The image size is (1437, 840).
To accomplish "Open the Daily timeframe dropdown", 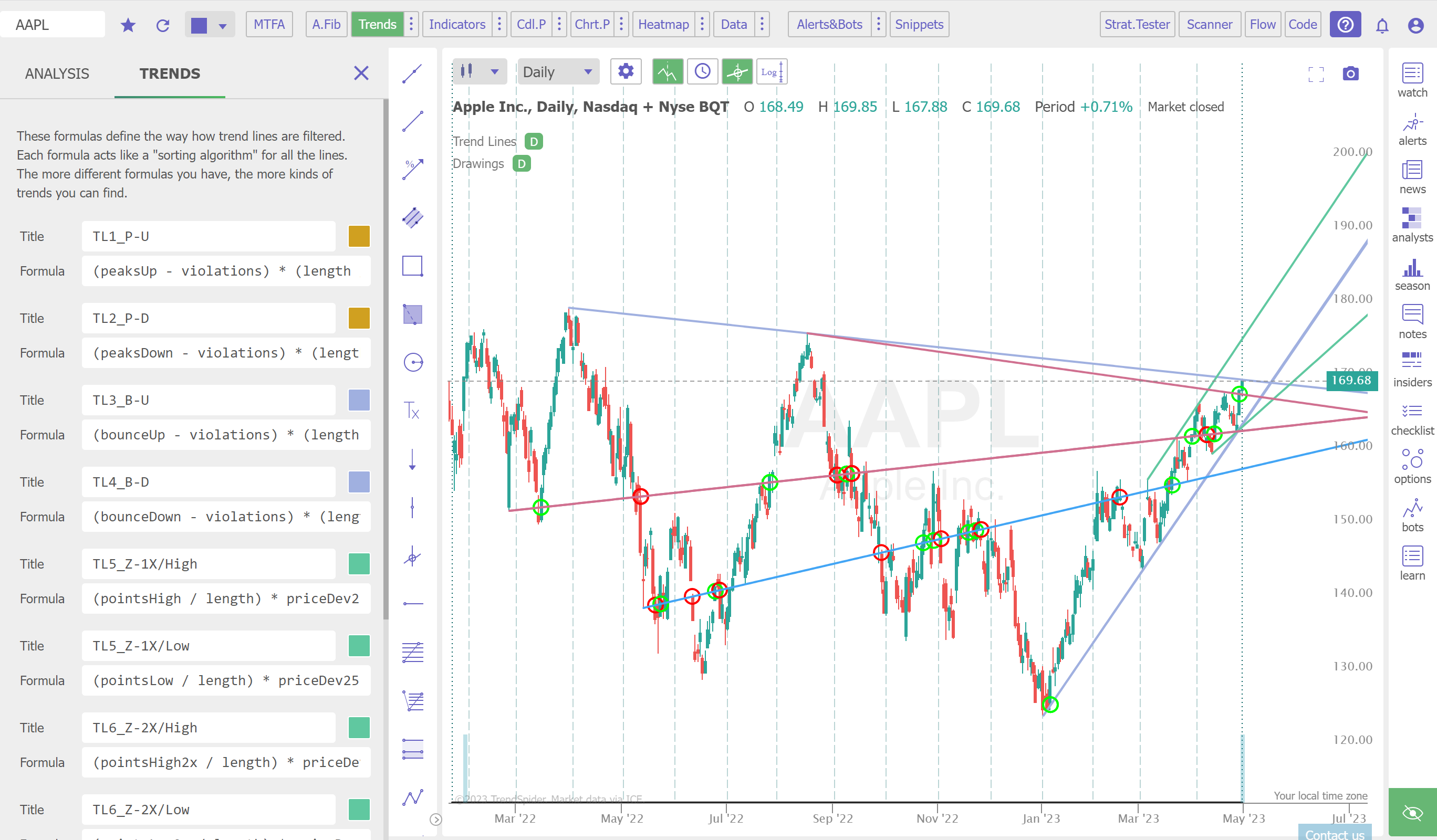I will 558,72.
